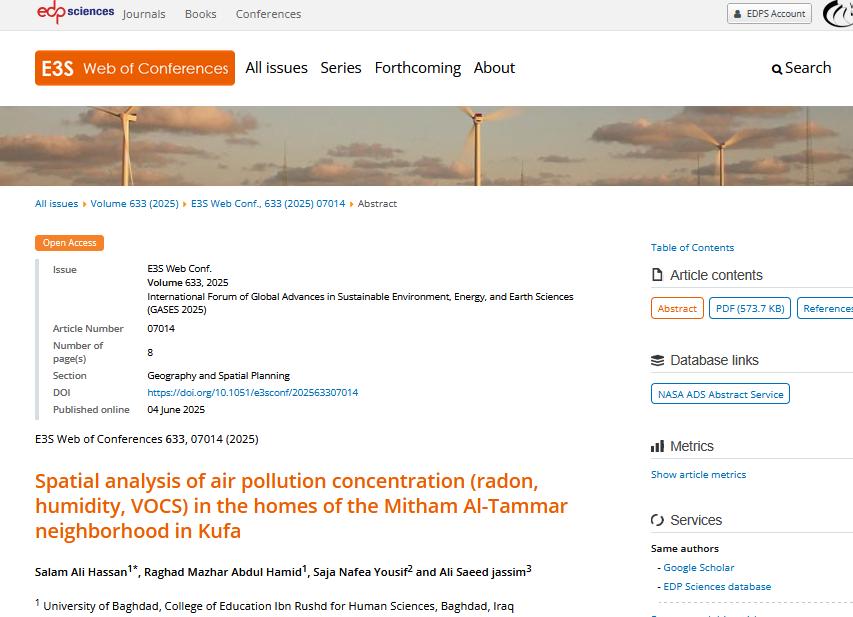Click the E3S Web of Conferences logo
This screenshot has height=617, width=853.
[135, 68]
